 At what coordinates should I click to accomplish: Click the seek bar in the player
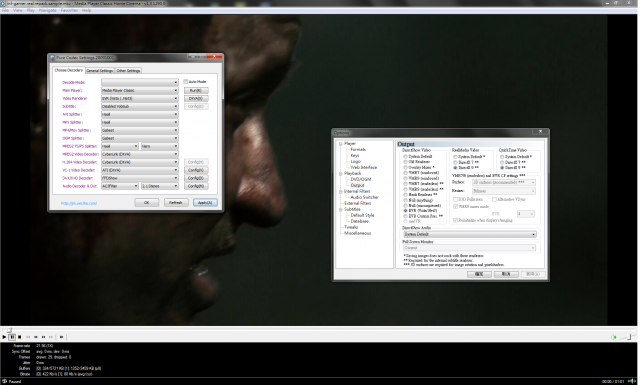pyautogui.click(x=318, y=330)
